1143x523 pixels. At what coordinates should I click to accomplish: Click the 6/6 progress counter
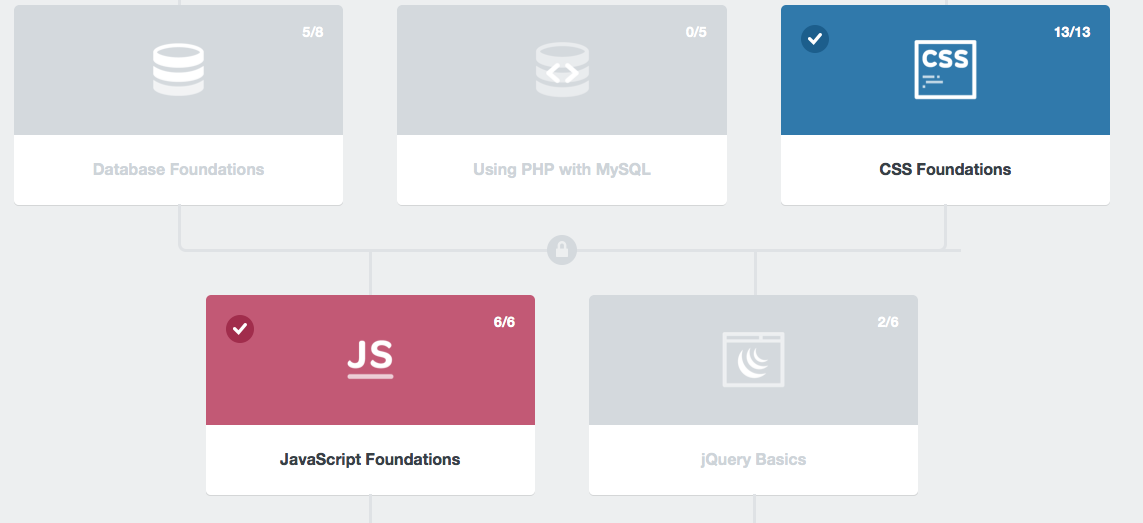click(504, 322)
